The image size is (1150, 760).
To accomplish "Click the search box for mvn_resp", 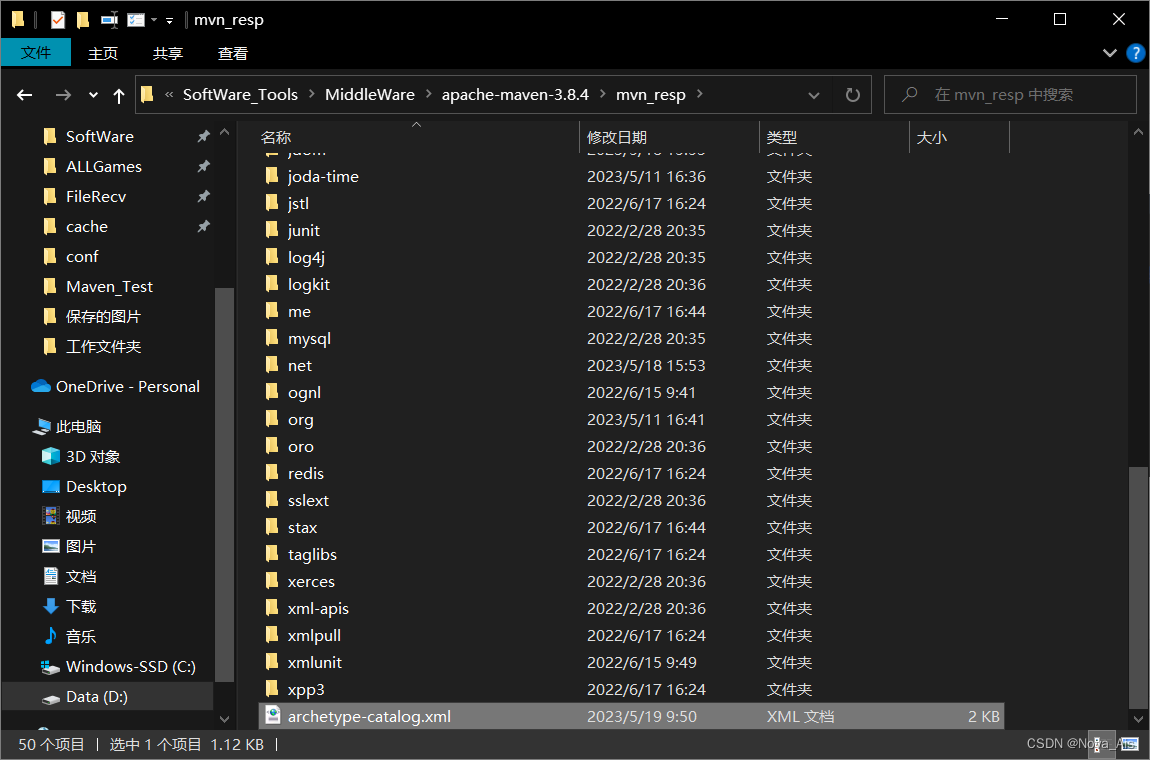I will (1010, 95).
